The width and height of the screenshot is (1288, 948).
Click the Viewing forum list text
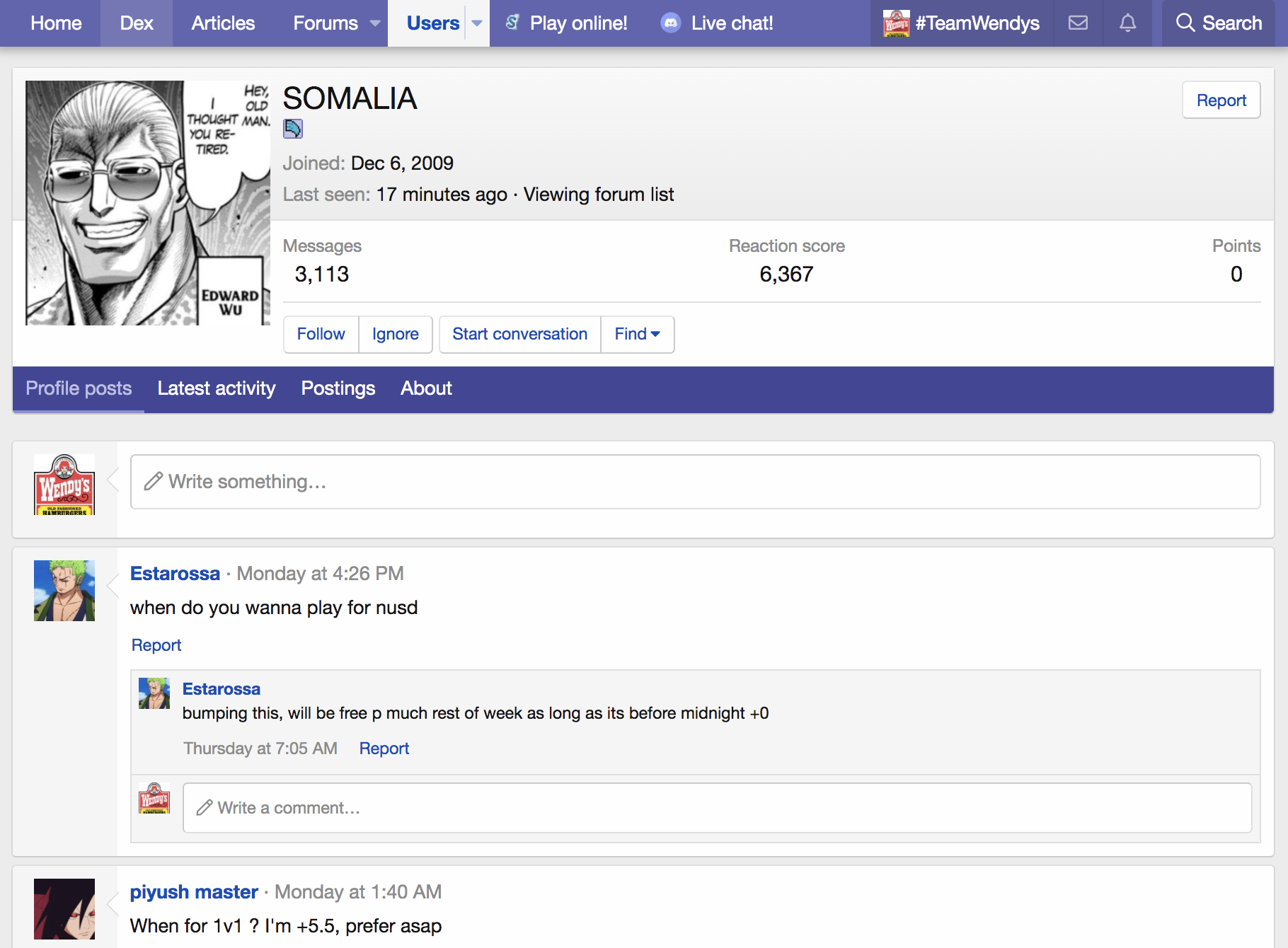(x=599, y=195)
